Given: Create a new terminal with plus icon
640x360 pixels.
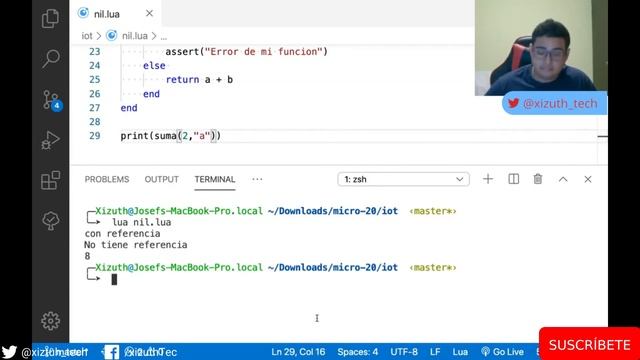Looking at the screenshot, I should click(x=488, y=179).
